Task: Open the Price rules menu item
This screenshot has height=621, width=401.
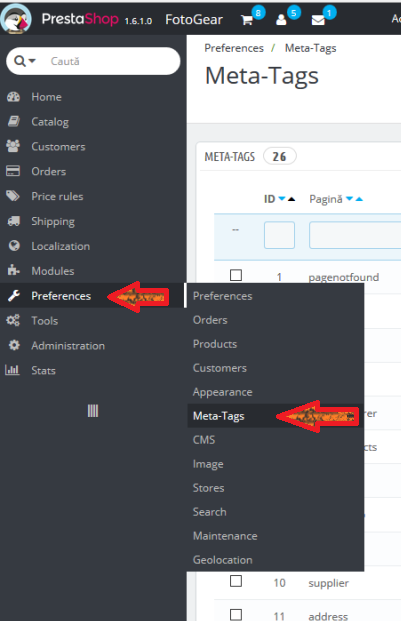Action: pyautogui.click(x=57, y=196)
